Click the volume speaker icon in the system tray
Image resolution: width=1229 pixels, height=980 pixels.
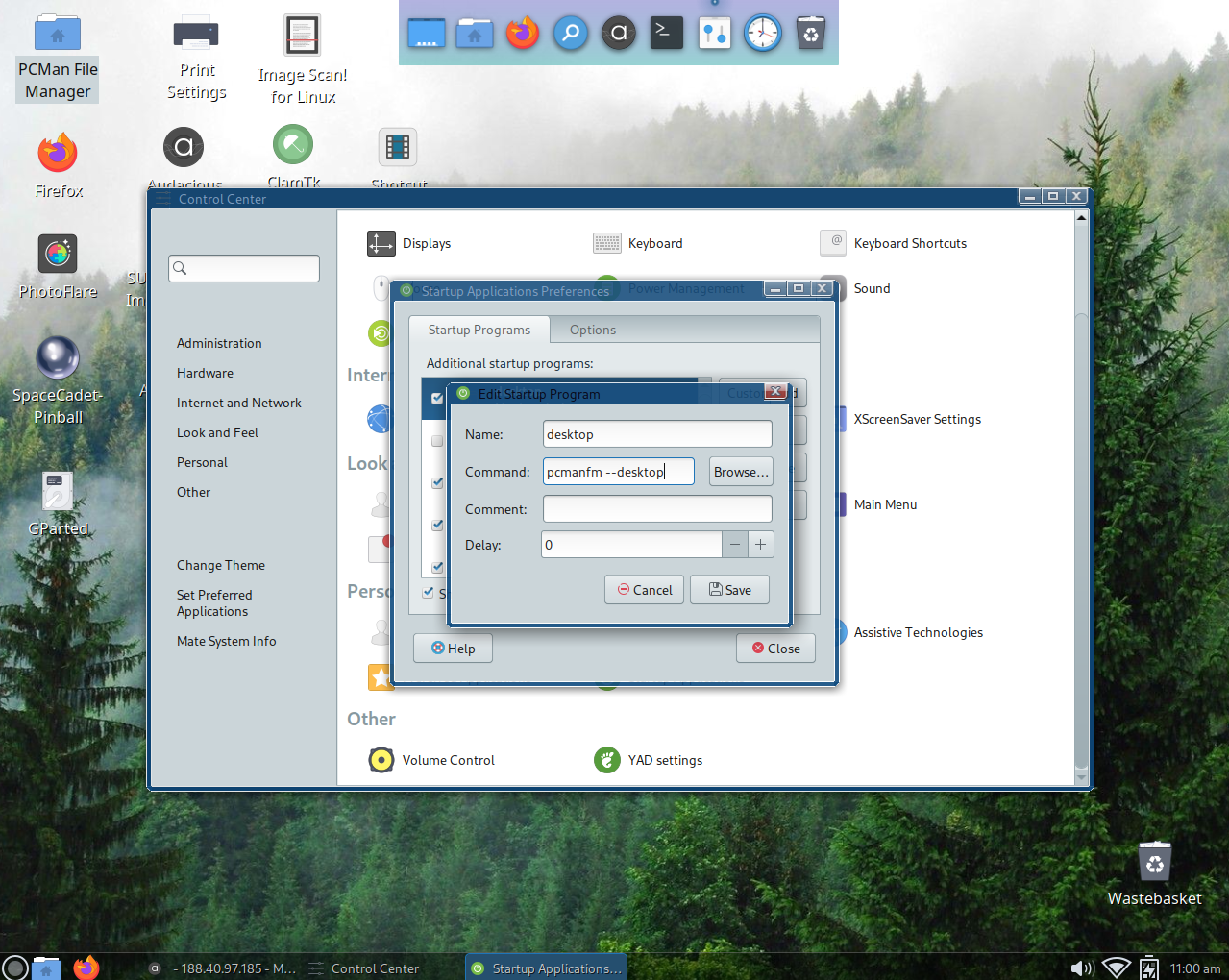[x=1081, y=968]
